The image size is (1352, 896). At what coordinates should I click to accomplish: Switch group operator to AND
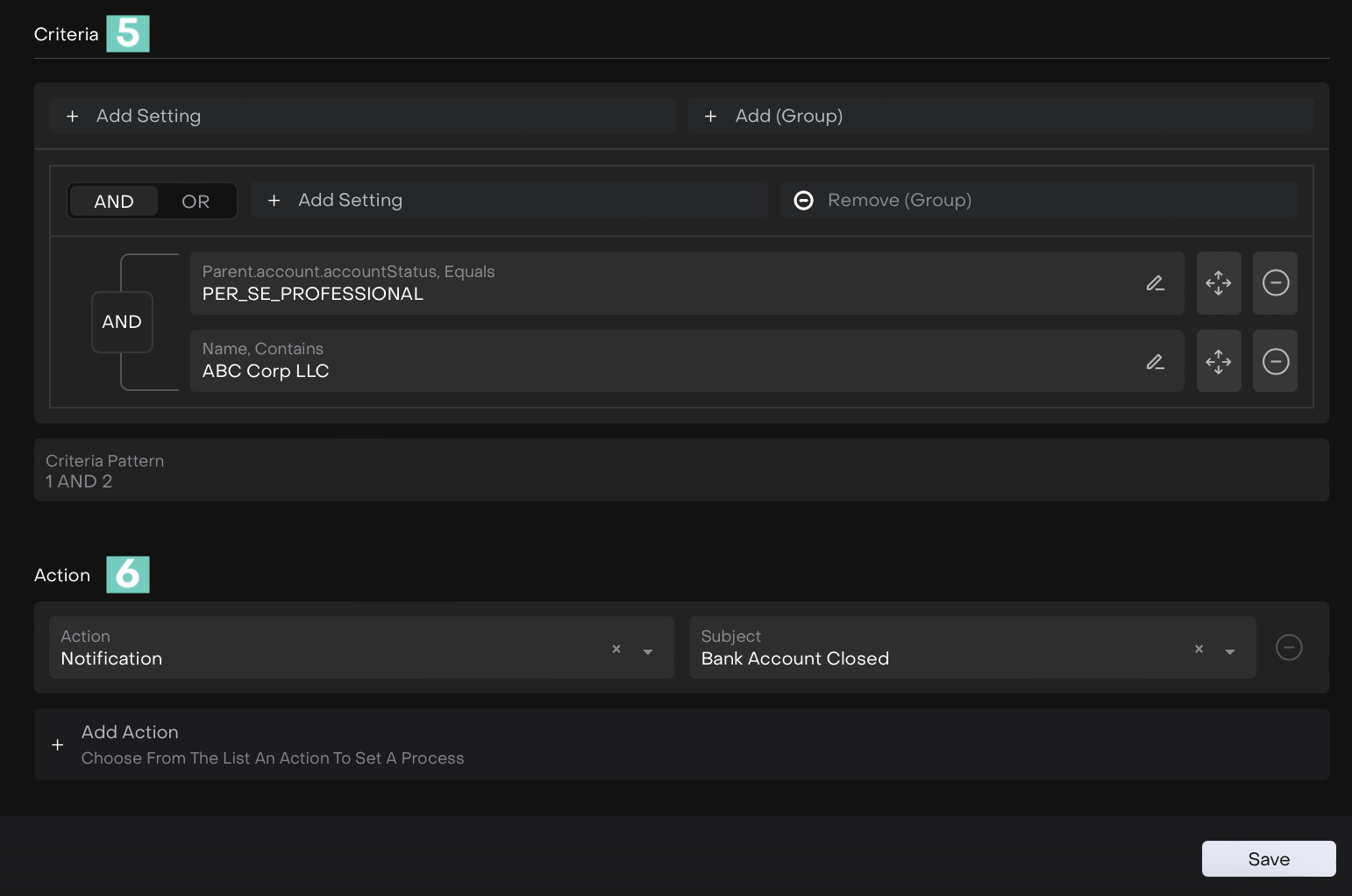114,202
